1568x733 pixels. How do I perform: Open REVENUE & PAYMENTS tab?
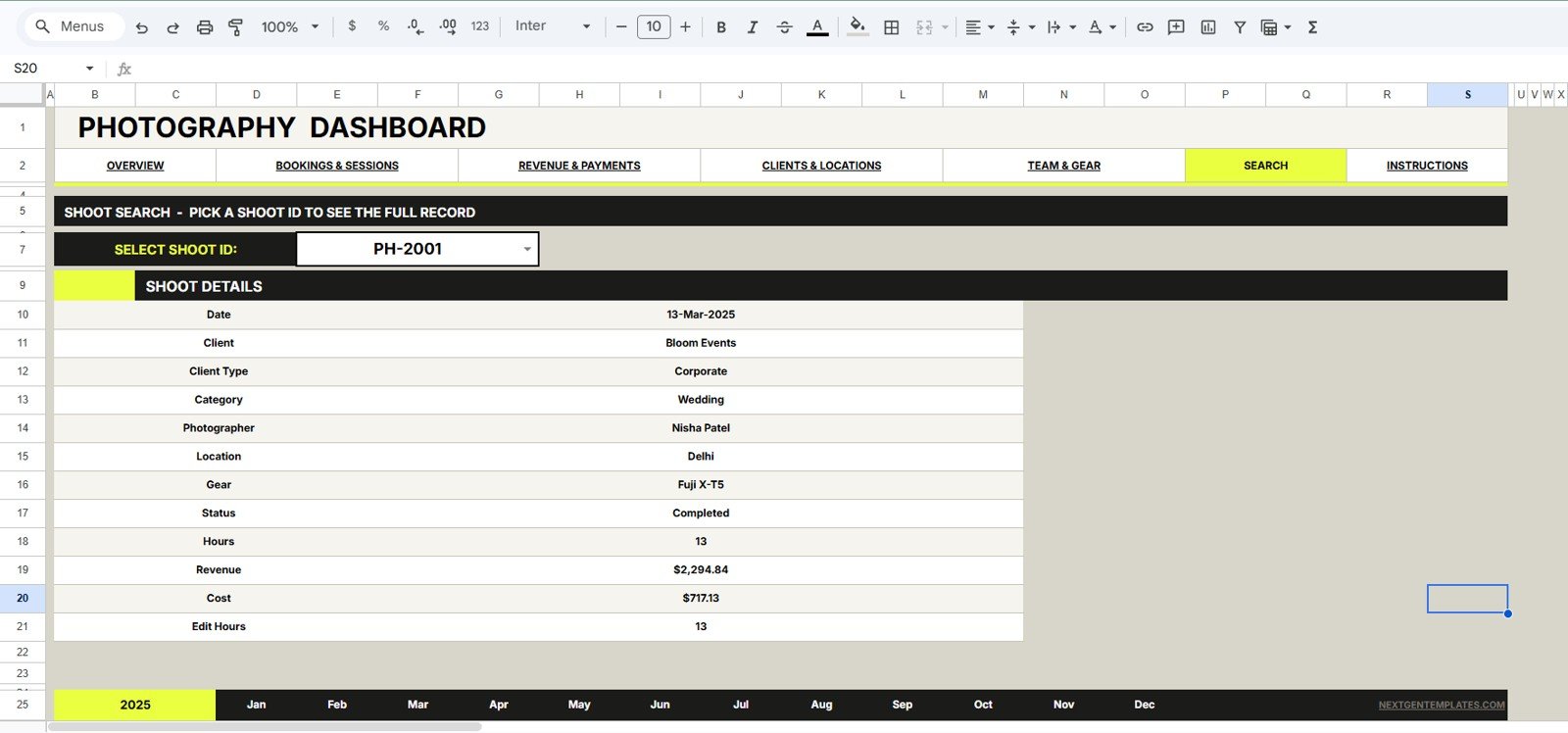coord(579,166)
